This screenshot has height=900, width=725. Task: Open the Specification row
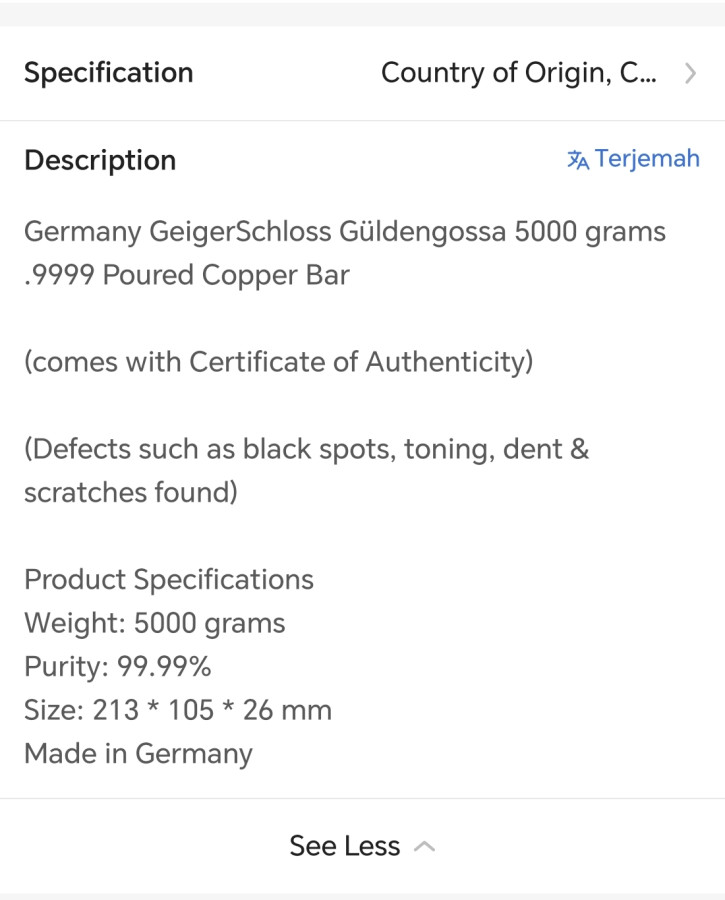coord(109,73)
